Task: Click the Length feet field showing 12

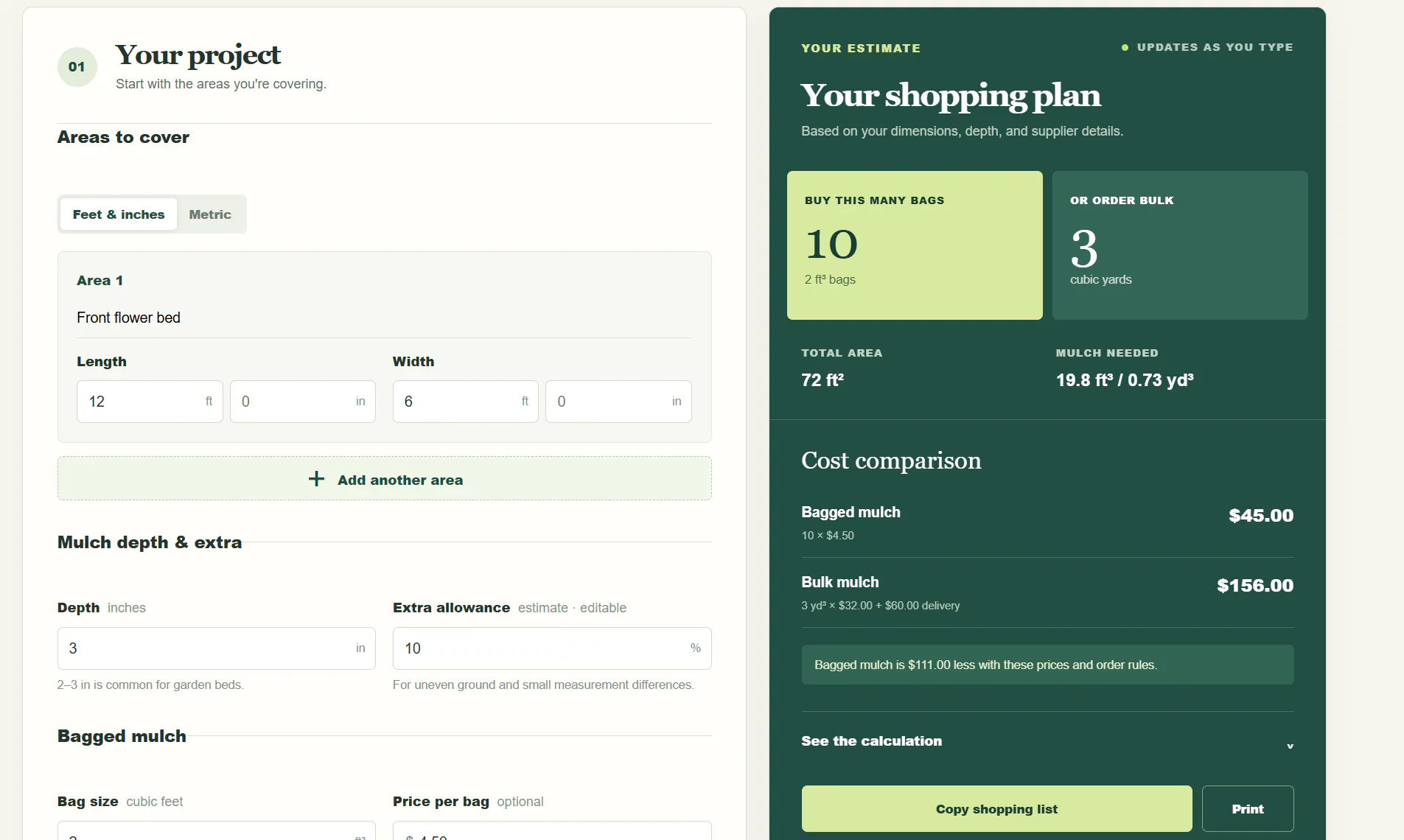Action: (150, 402)
